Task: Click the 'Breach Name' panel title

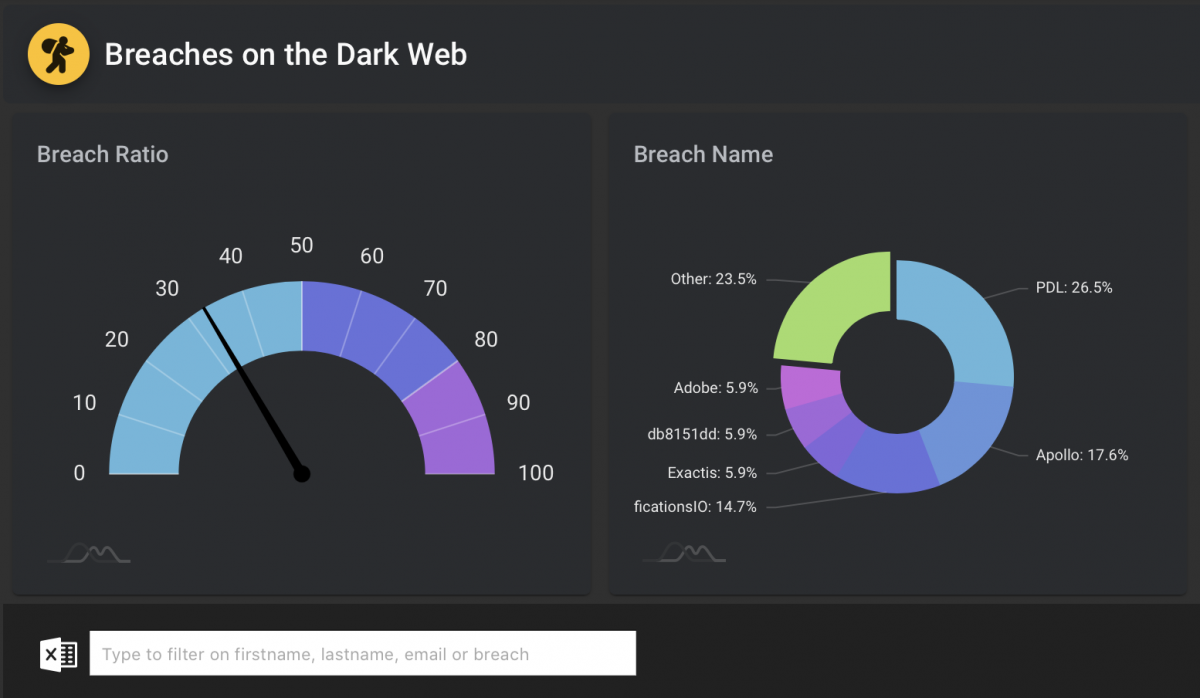Action: 703,154
